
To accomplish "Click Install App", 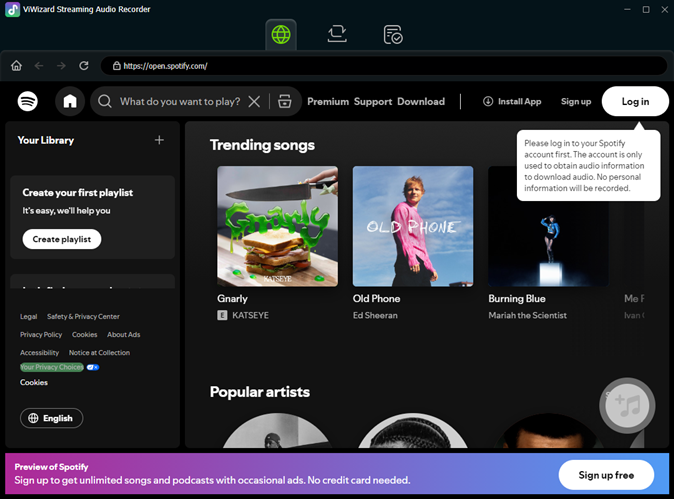I will click(512, 101).
